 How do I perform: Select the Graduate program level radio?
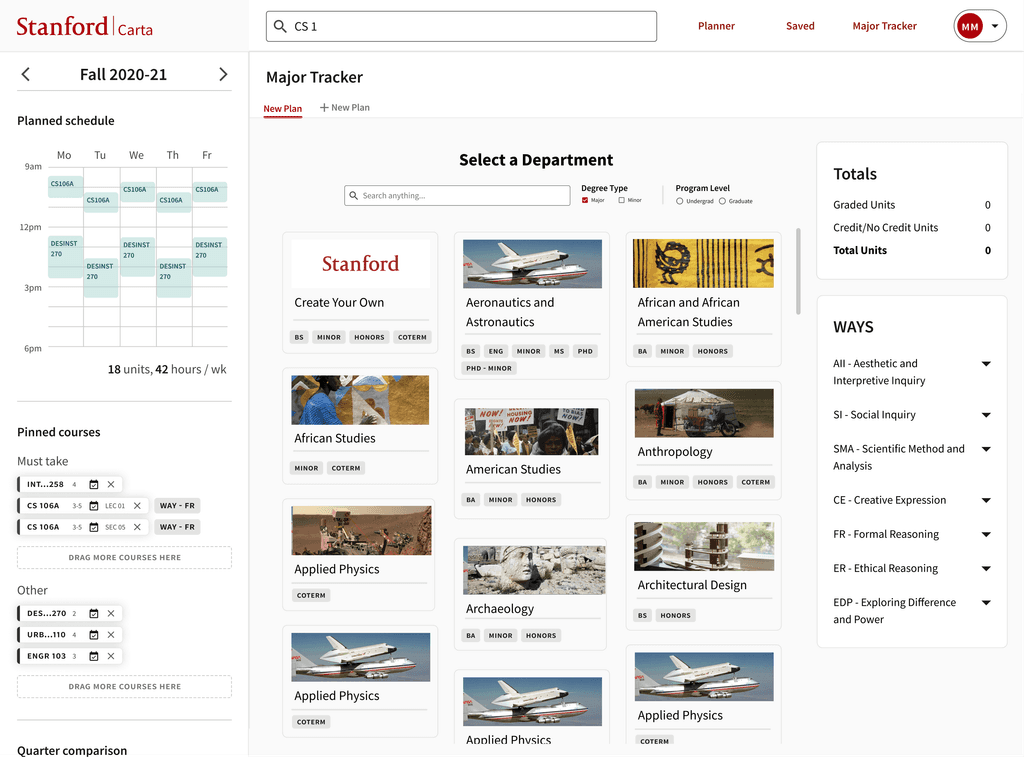tap(722, 201)
